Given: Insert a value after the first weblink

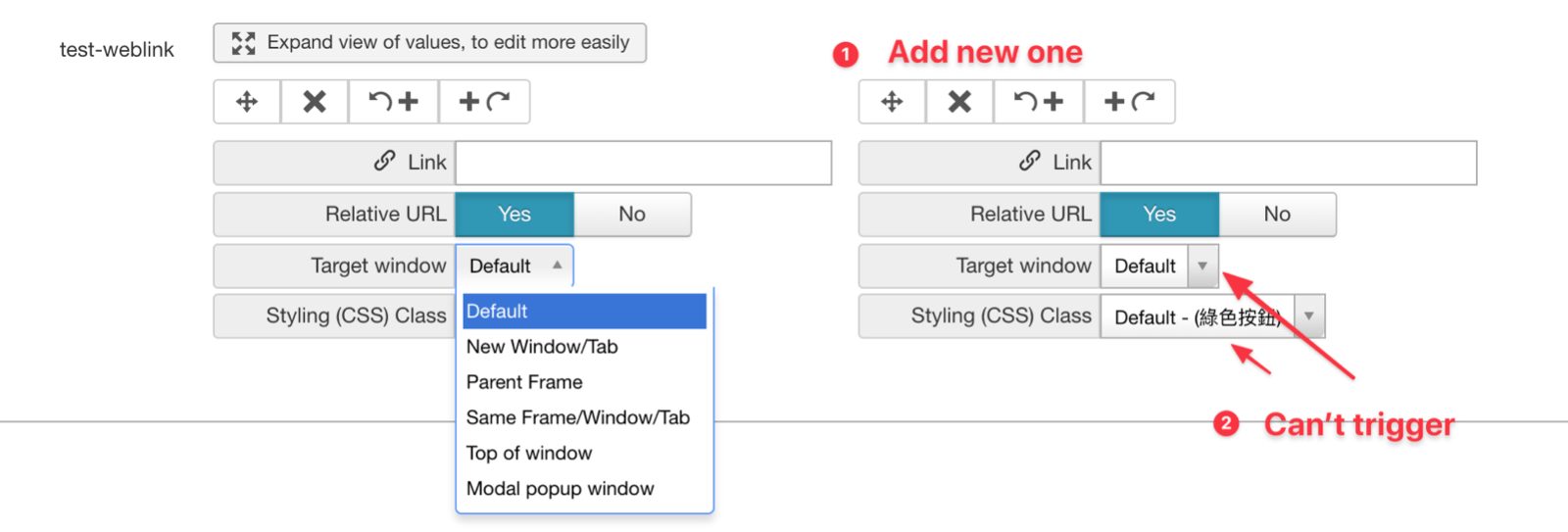Looking at the screenshot, I should [485, 102].
